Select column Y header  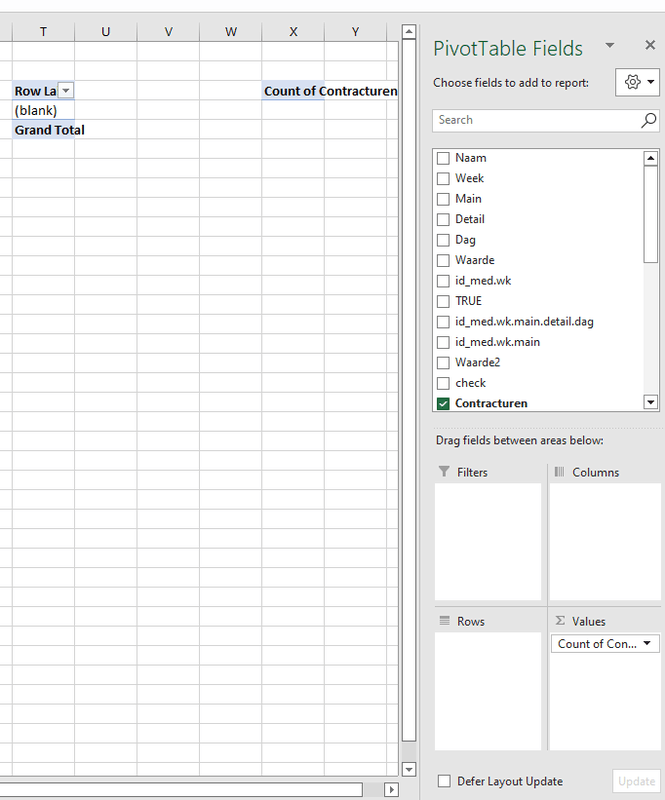pos(355,32)
